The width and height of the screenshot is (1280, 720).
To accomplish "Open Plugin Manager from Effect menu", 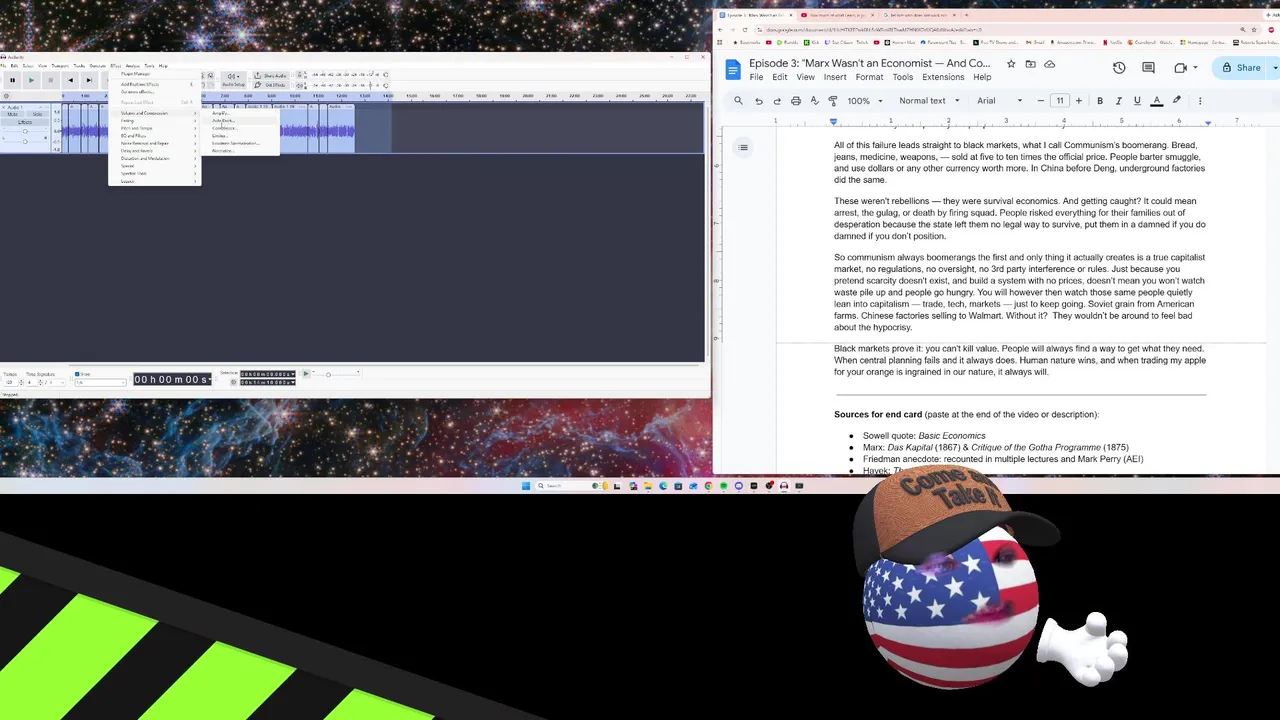I will coord(155,74).
